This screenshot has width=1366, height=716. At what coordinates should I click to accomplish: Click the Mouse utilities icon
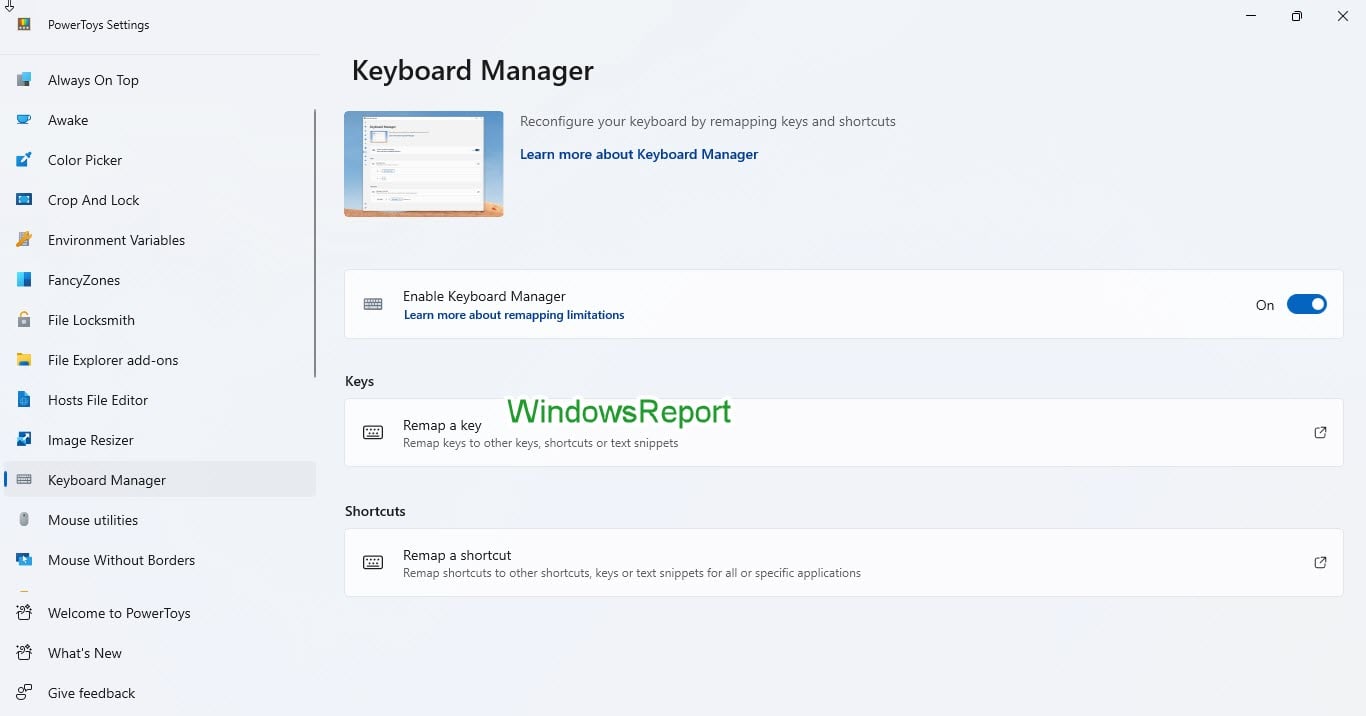[24, 520]
